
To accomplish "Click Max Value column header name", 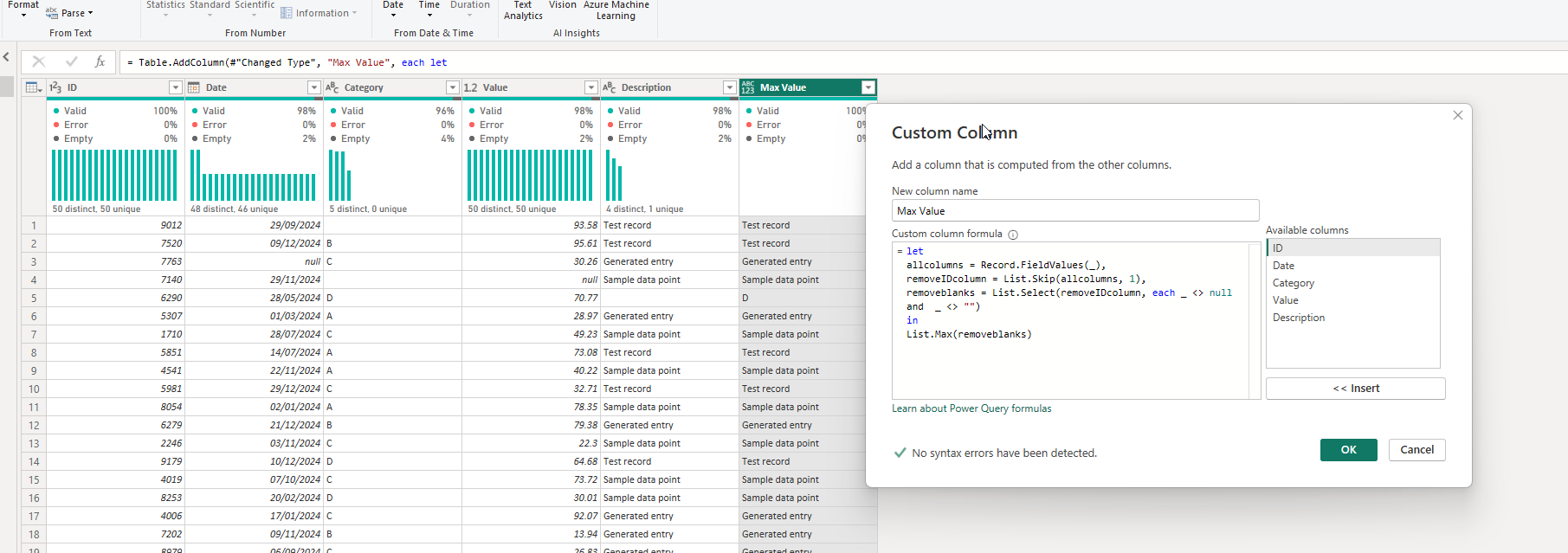I will pos(783,87).
